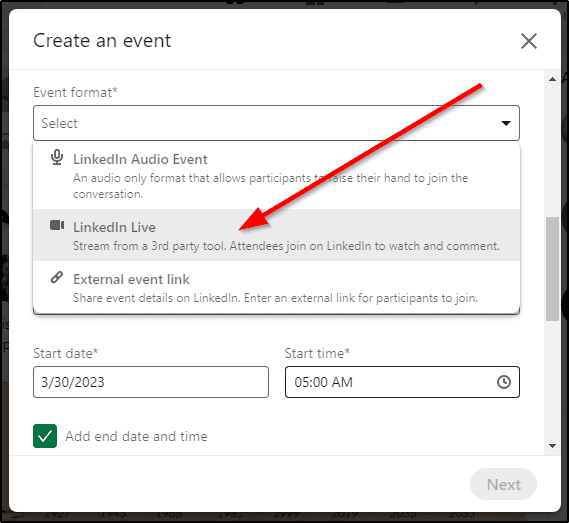This screenshot has width=569, height=523.
Task: Click the dialog's vertical scrollbar thumb
Action: [x=552, y=269]
